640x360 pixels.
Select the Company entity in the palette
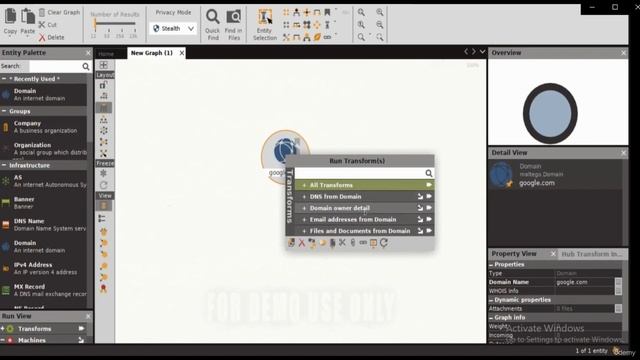click(x=43, y=127)
